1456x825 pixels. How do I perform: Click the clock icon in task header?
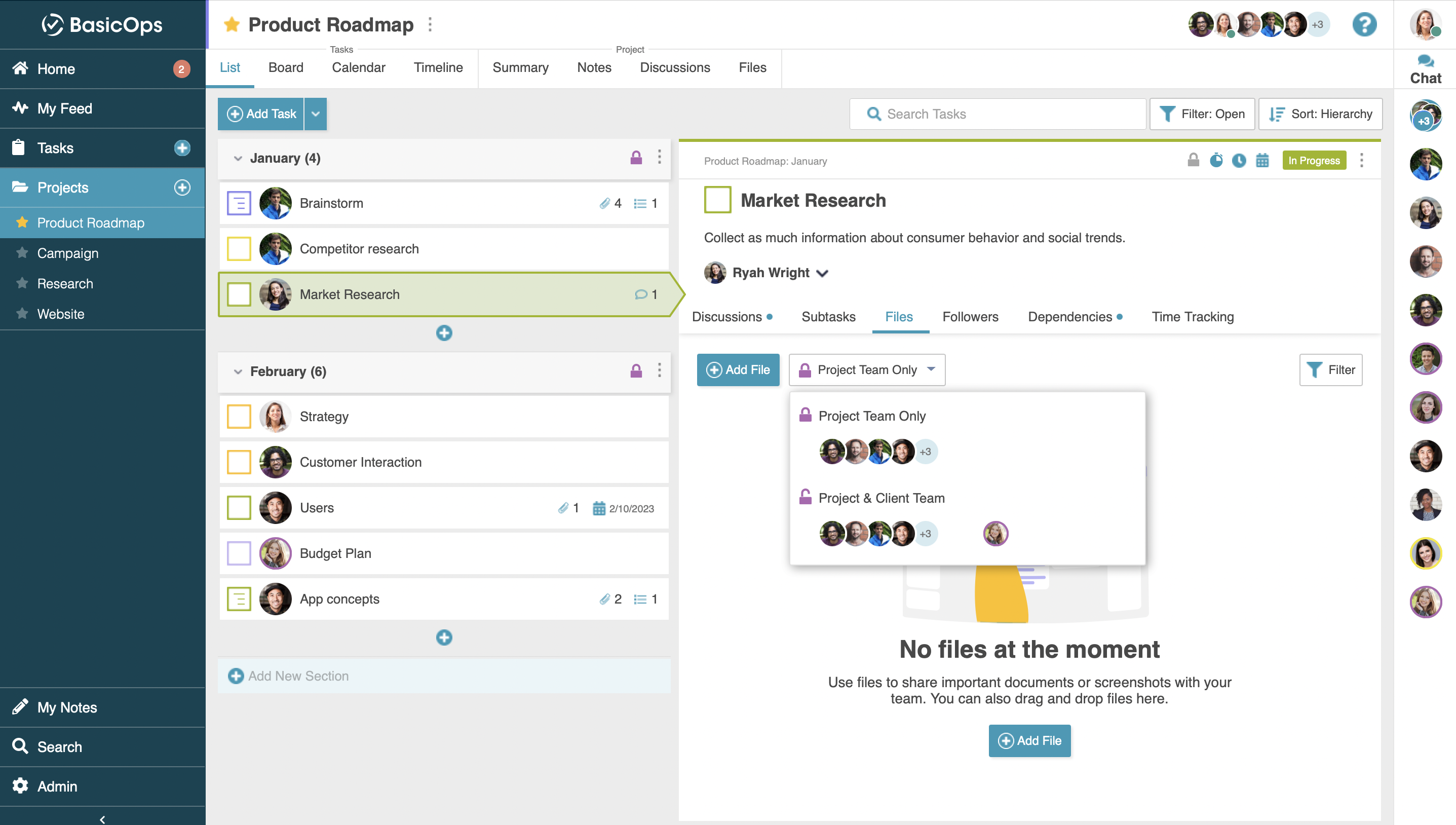[x=1239, y=161]
